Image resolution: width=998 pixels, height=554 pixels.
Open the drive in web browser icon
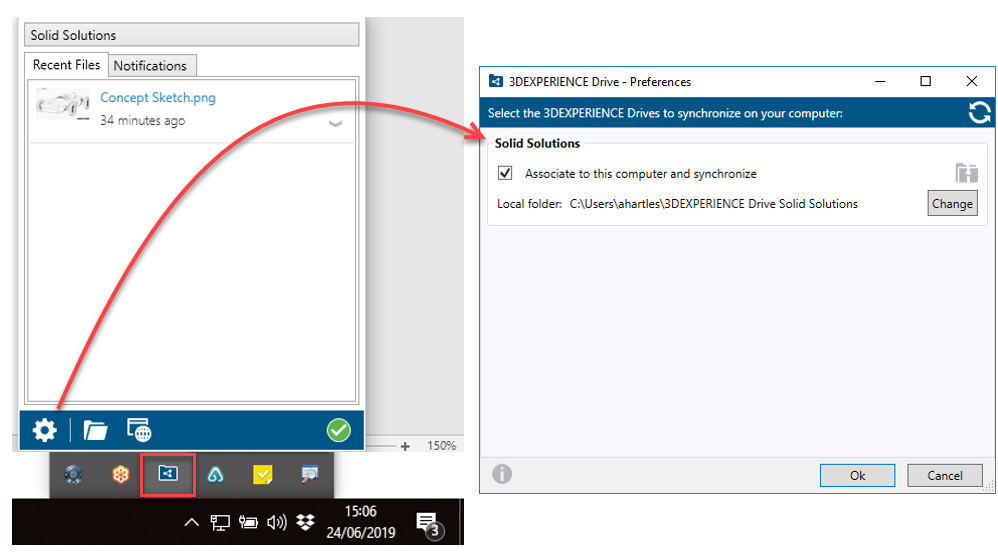[x=139, y=431]
